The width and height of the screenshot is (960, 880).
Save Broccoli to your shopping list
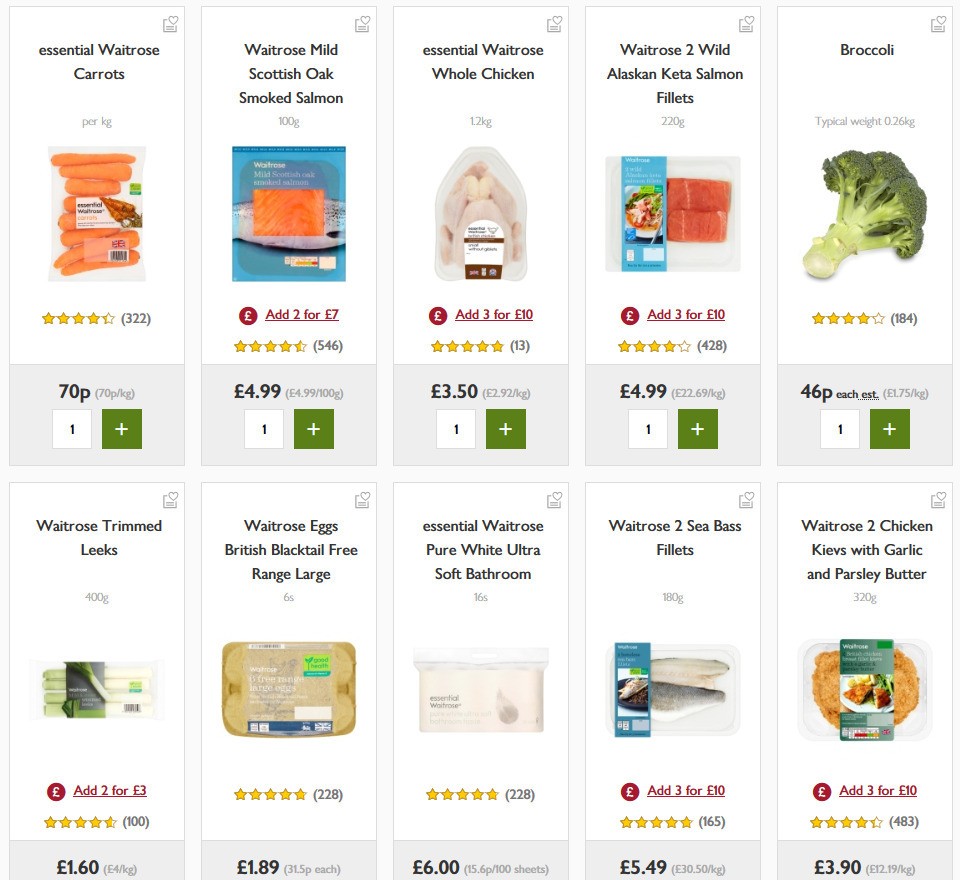click(x=938, y=22)
